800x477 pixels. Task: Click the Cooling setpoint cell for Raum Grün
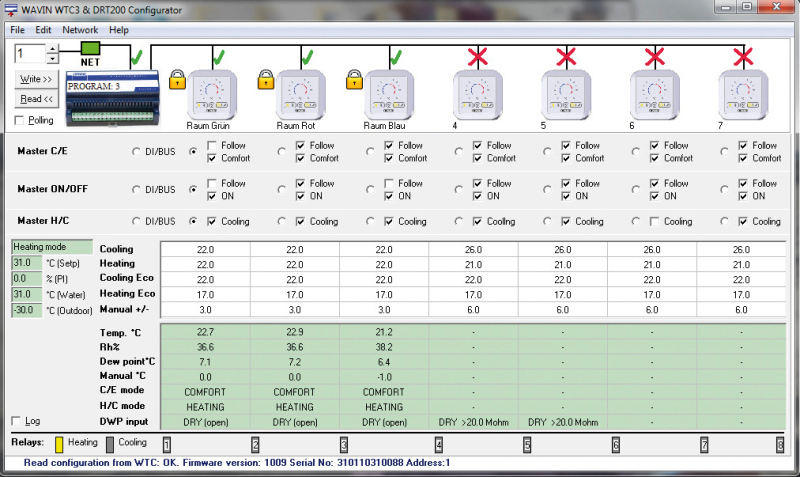click(x=206, y=249)
